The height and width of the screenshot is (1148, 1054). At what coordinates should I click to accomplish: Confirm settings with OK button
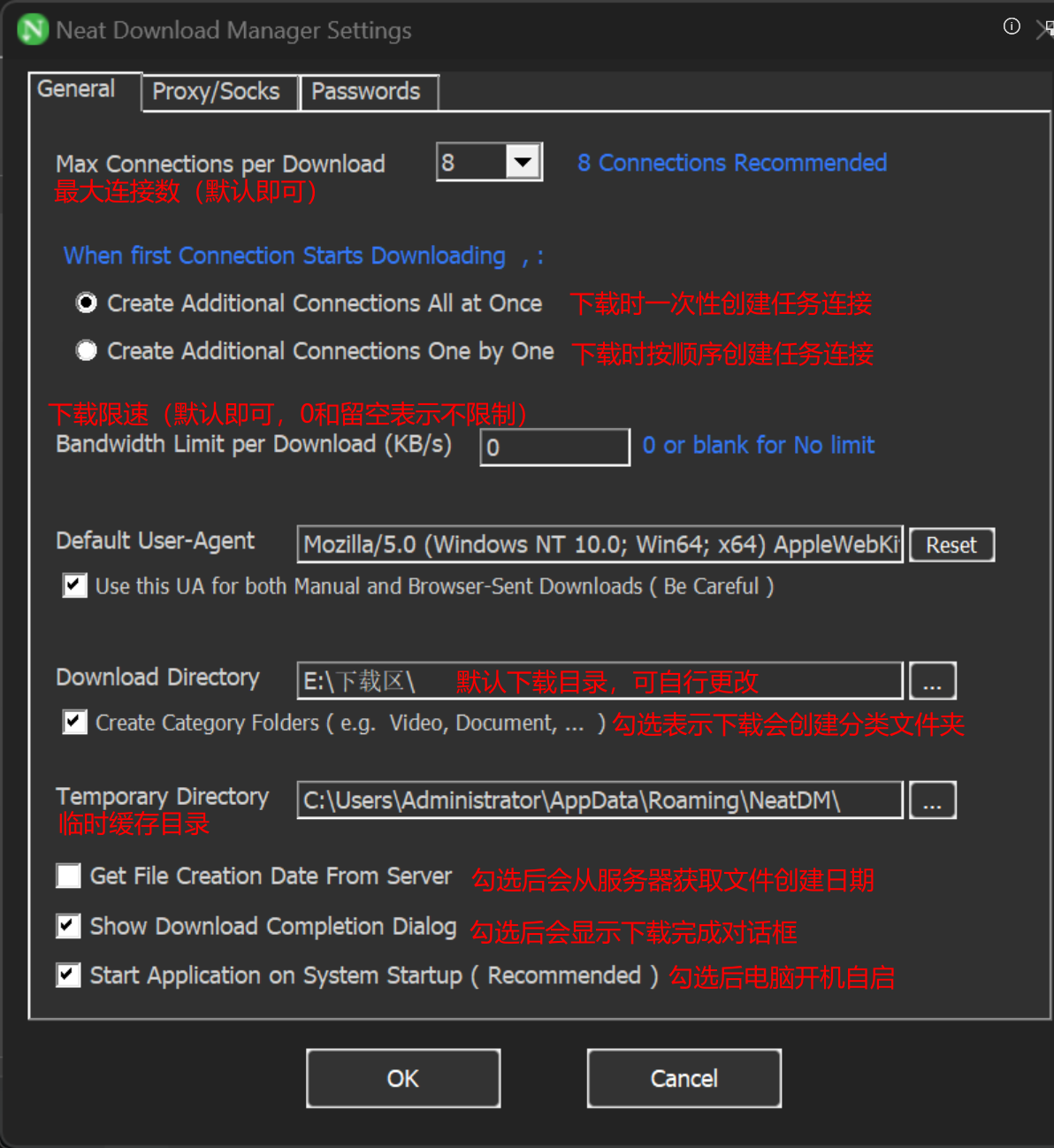[403, 1078]
